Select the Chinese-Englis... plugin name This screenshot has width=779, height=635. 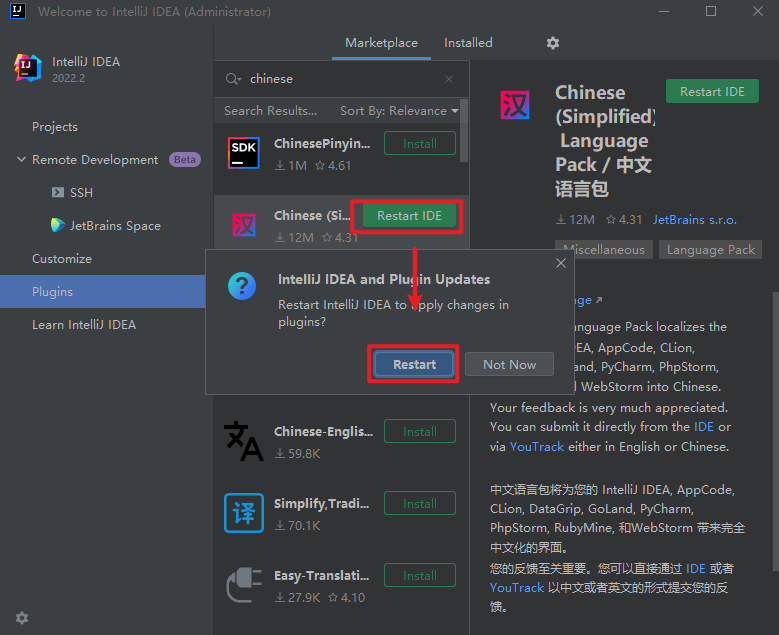click(x=323, y=431)
